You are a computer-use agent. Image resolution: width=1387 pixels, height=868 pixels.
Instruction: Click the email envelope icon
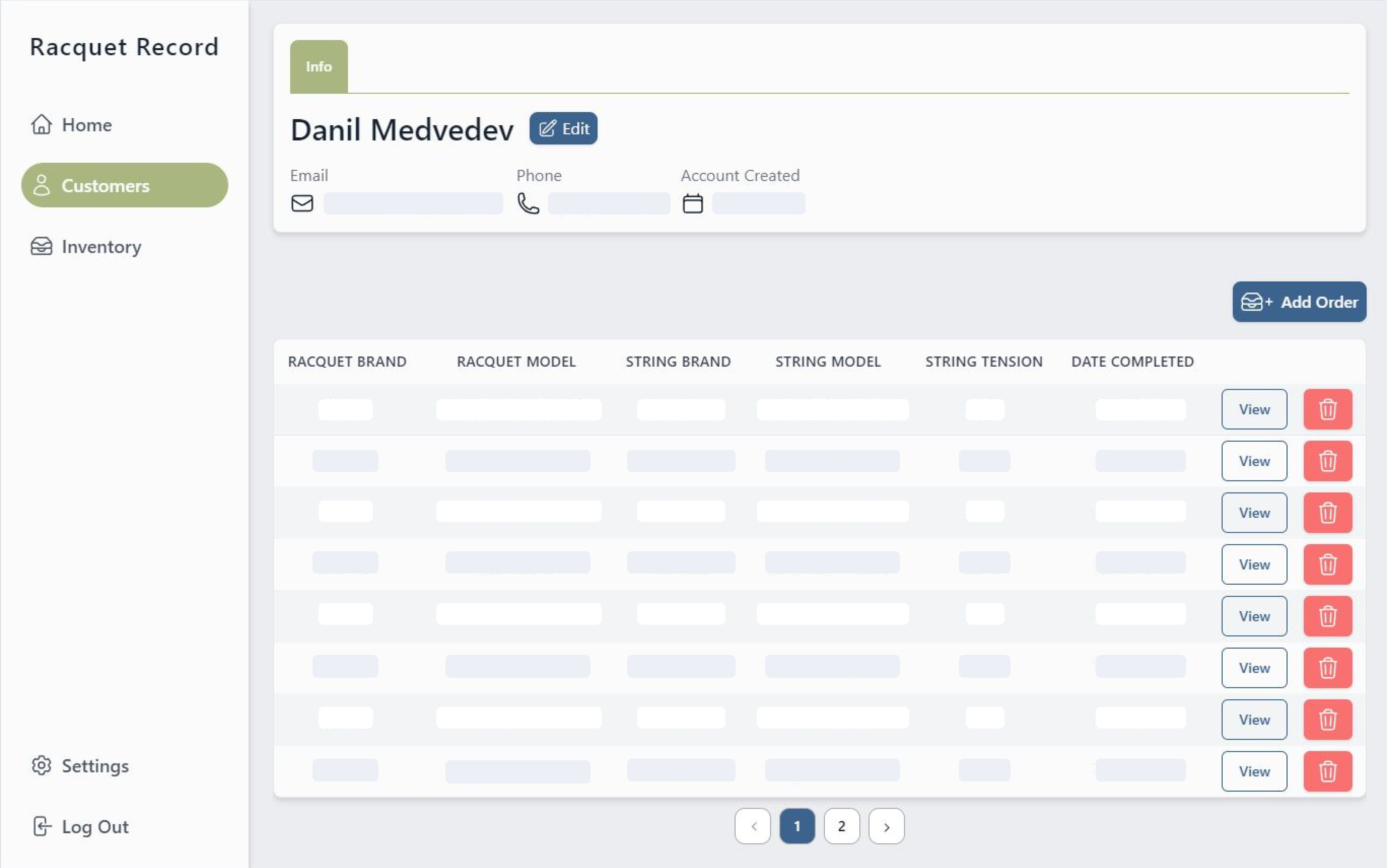click(x=302, y=203)
